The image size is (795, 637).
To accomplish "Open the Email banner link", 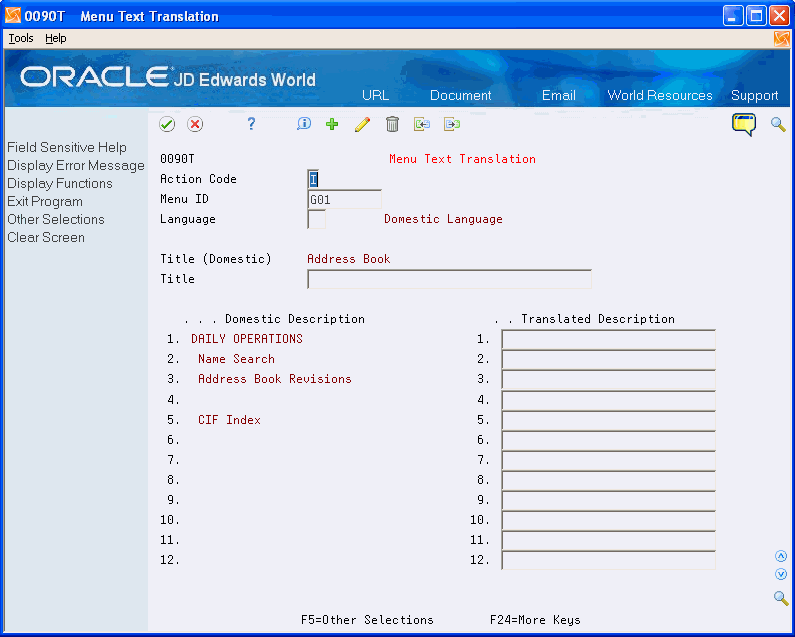I will click(x=559, y=95).
